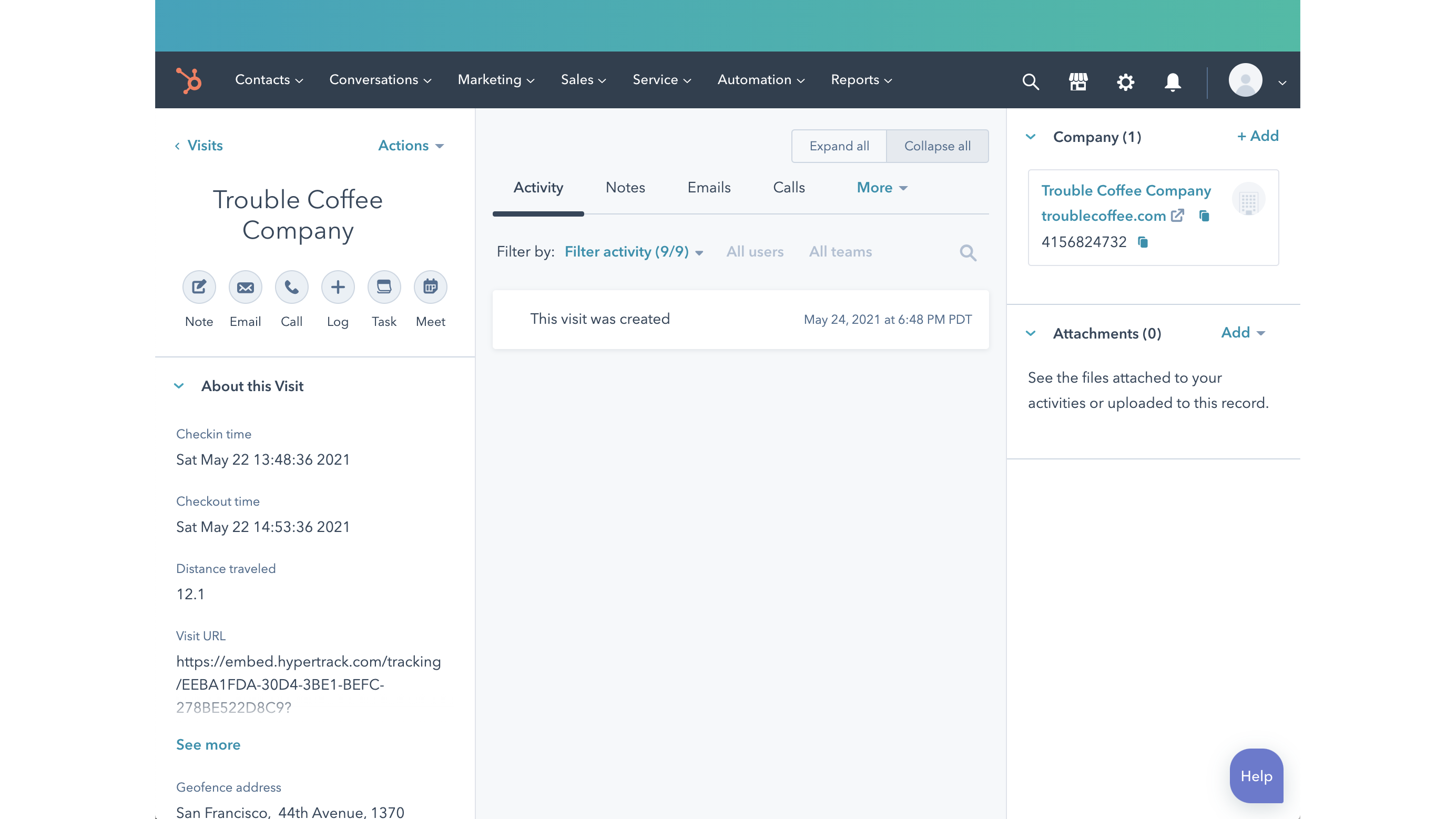
Task: Open the Filter activity (9/9) dropdown
Action: [634, 252]
